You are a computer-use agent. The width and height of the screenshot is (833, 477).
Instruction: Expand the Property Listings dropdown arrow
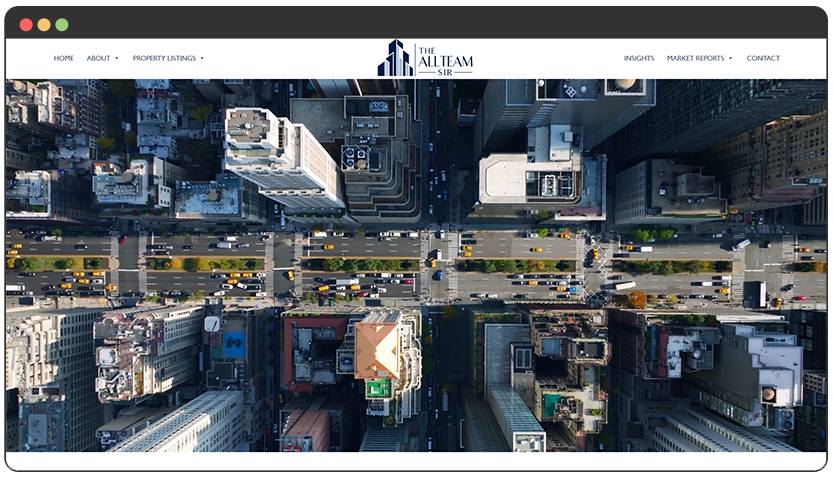[x=202, y=58]
